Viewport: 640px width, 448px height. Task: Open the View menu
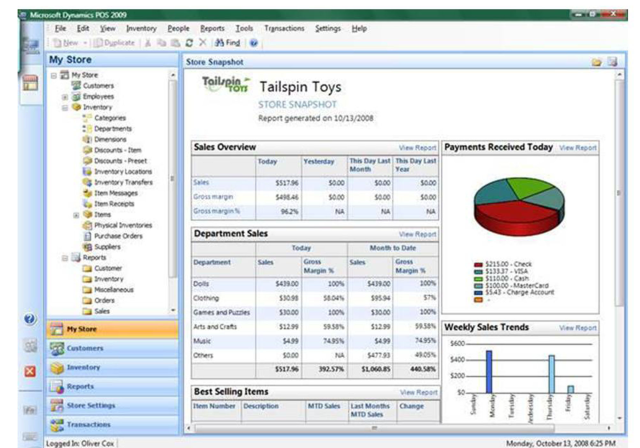tap(108, 29)
